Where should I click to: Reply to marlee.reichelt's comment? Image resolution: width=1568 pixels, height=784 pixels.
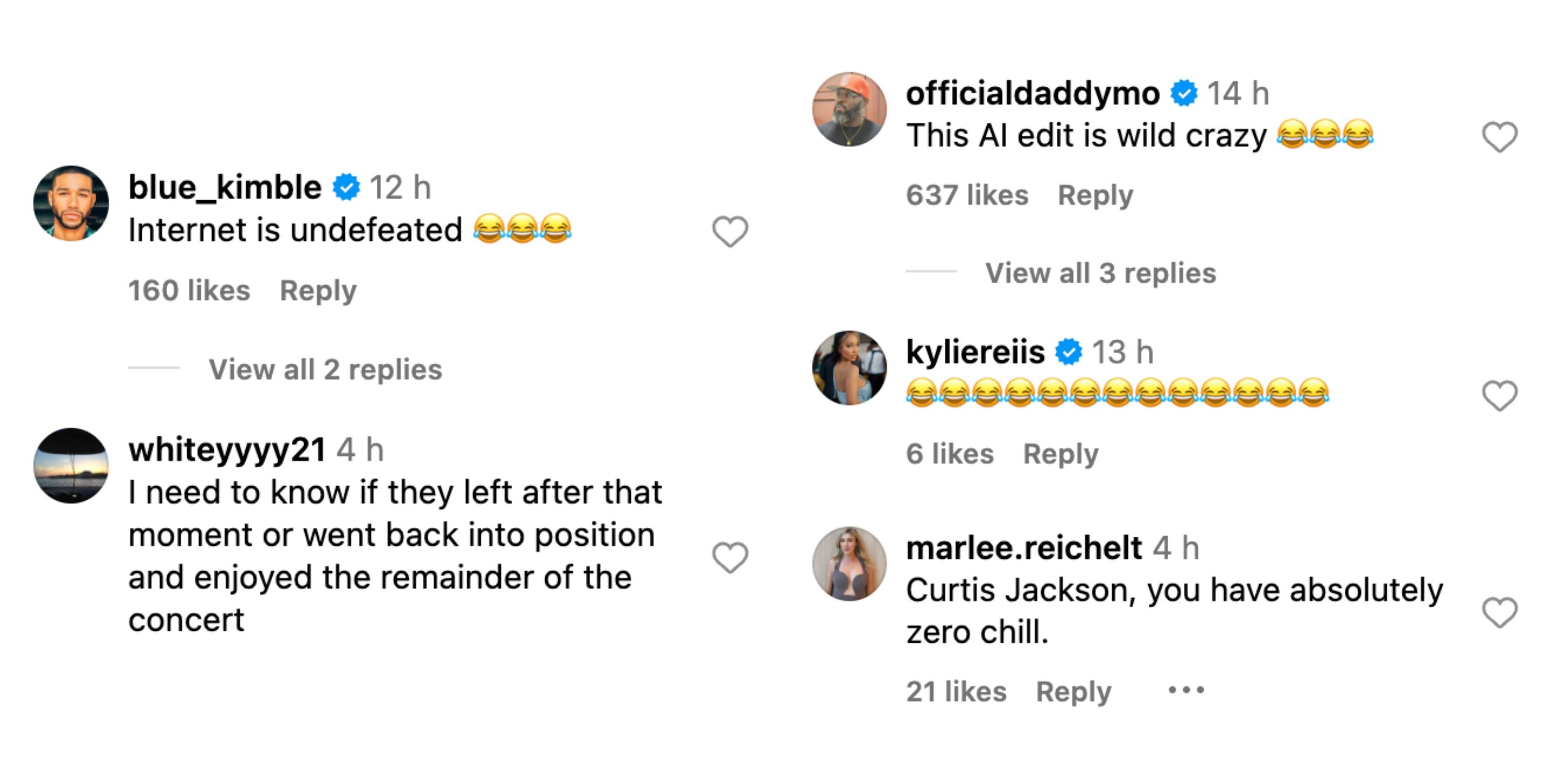point(1073,691)
